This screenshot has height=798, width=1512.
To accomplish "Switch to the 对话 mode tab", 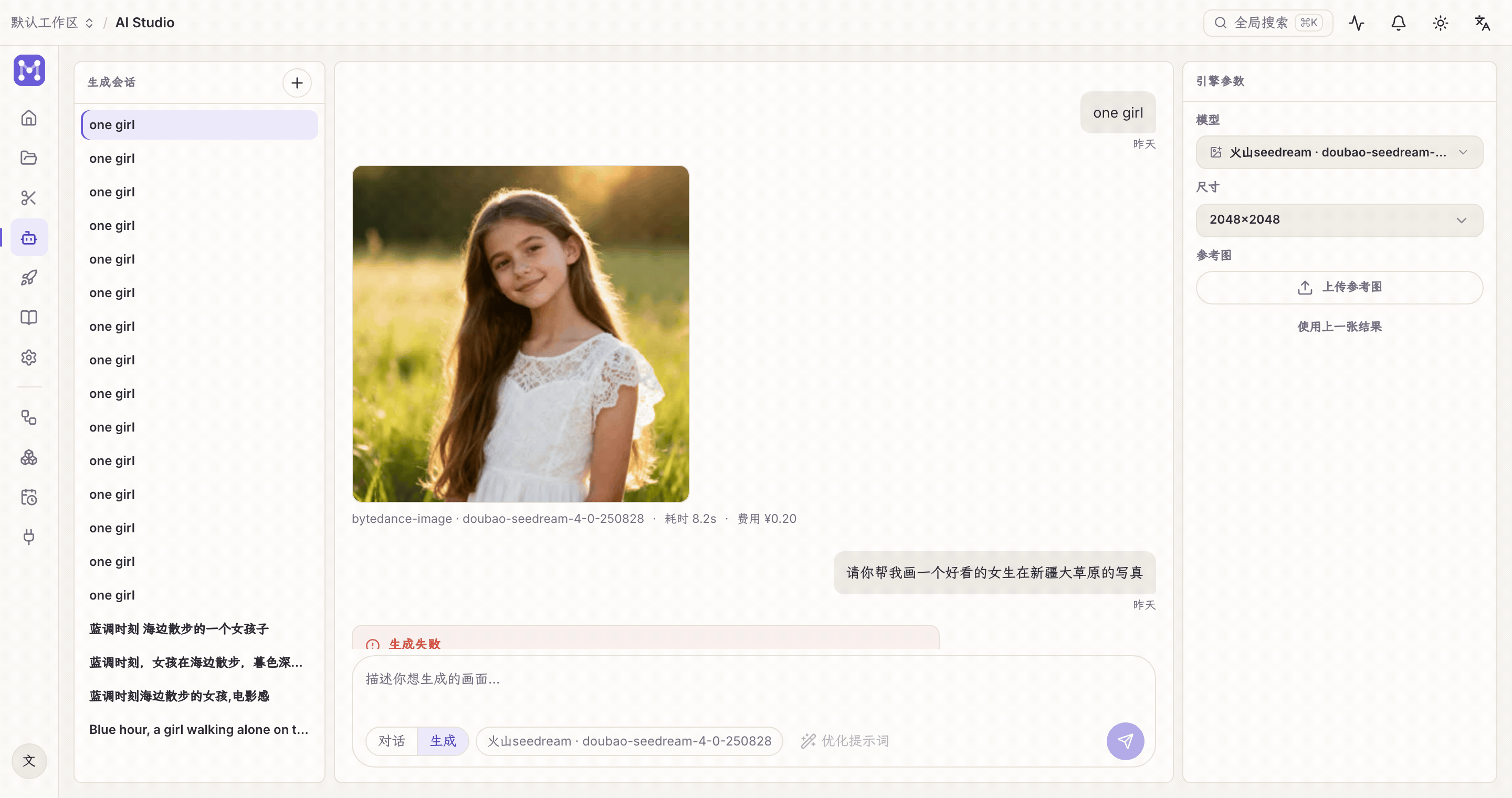I will click(x=392, y=741).
